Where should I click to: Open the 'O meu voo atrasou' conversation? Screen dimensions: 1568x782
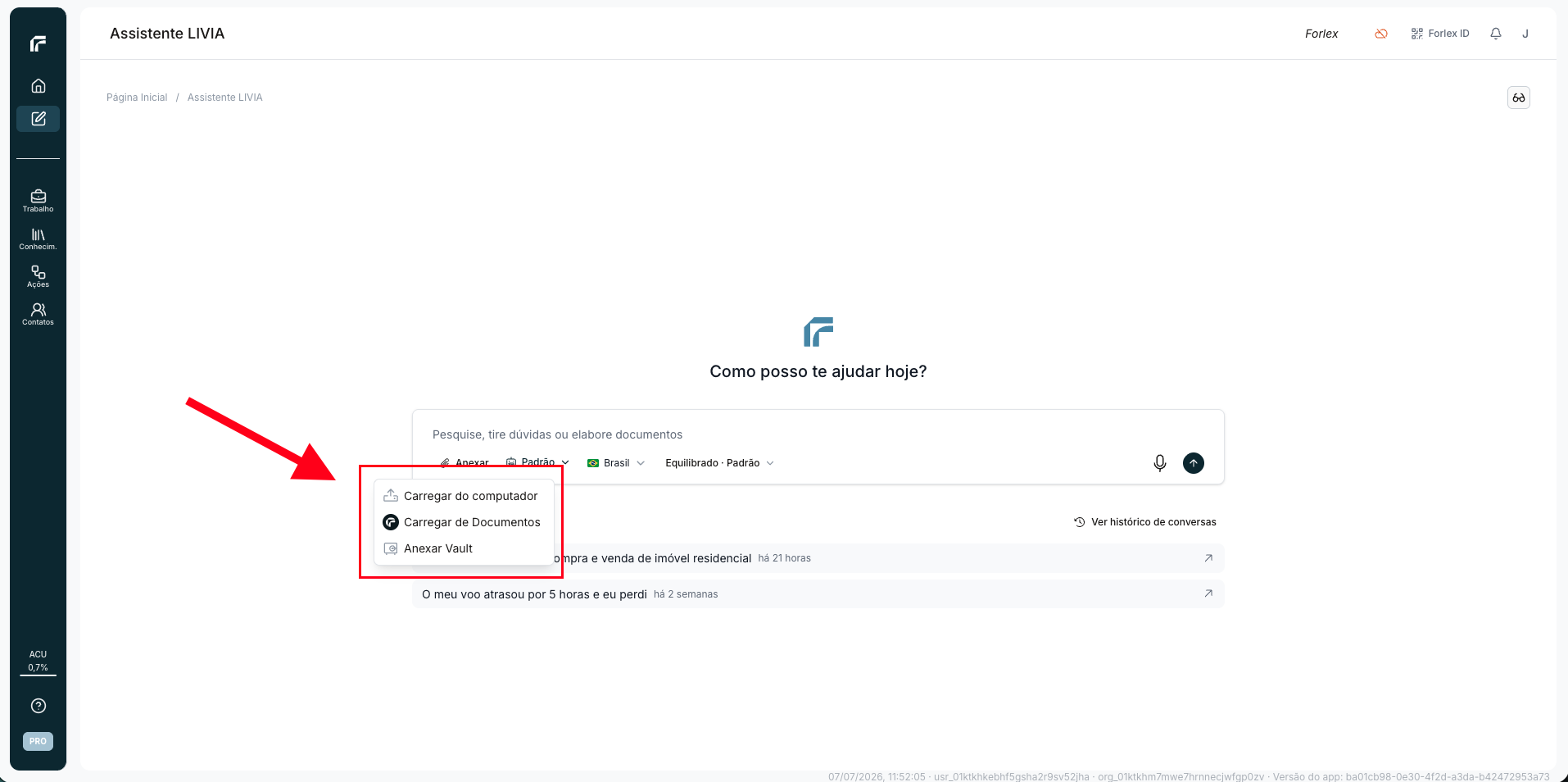[818, 594]
